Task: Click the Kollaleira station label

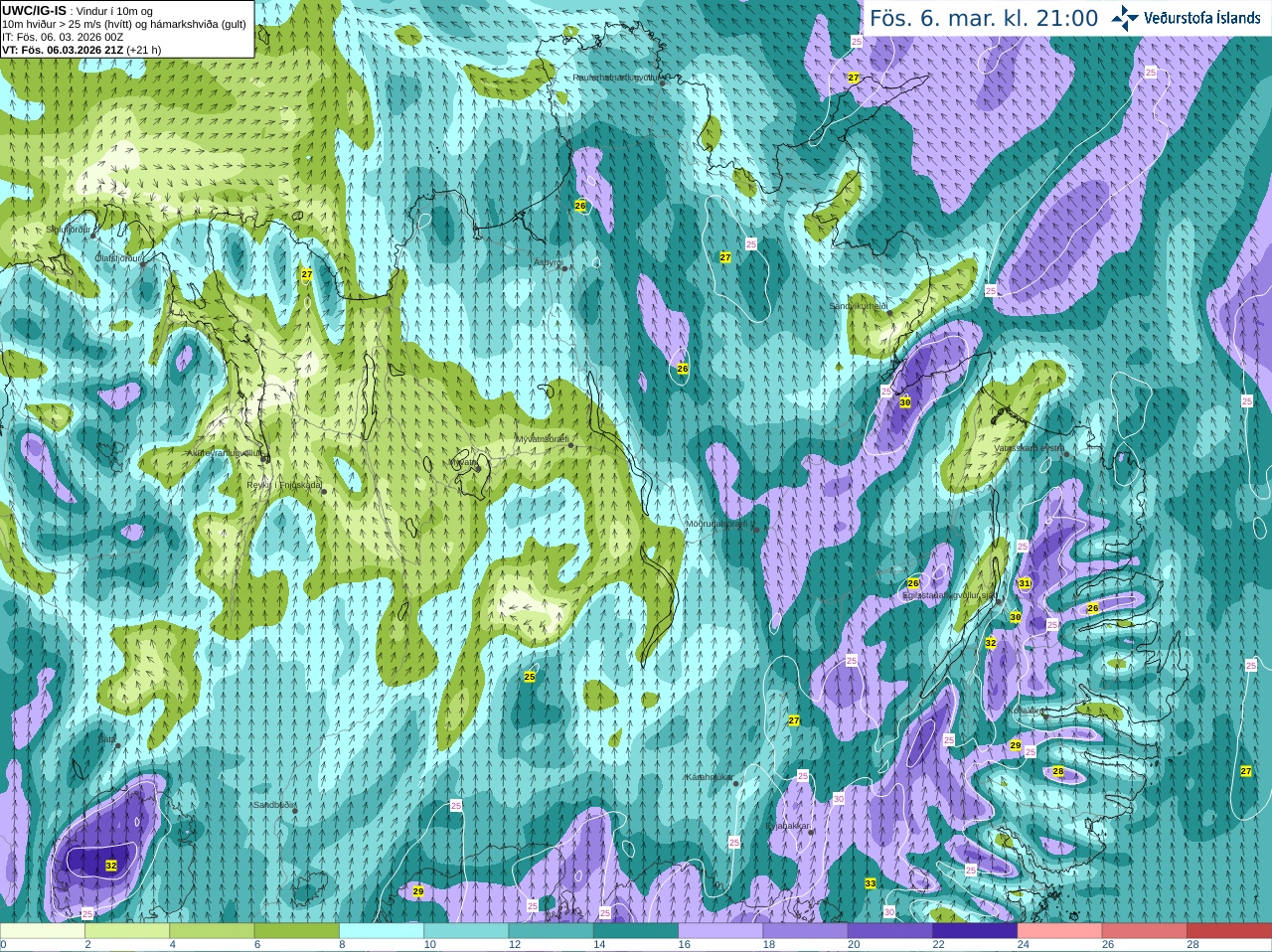Action: (x=1027, y=711)
